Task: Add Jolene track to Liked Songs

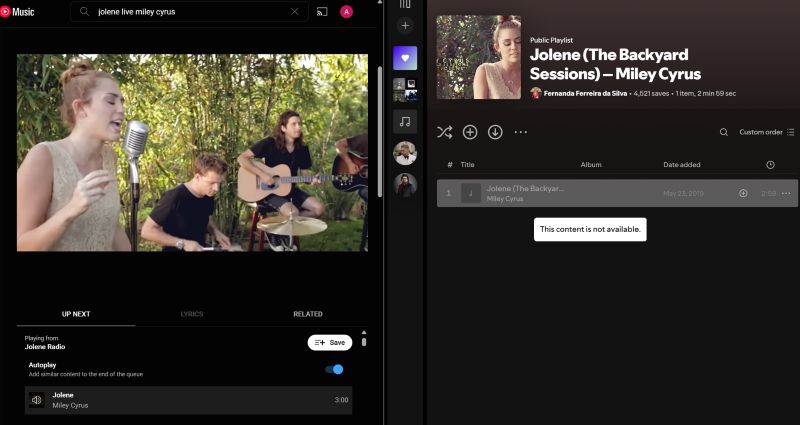Action: click(x=743, y=193)
